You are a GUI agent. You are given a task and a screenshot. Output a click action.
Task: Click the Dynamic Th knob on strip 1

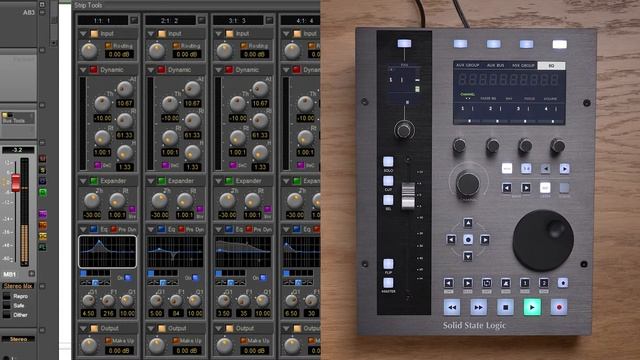(102, 104)
